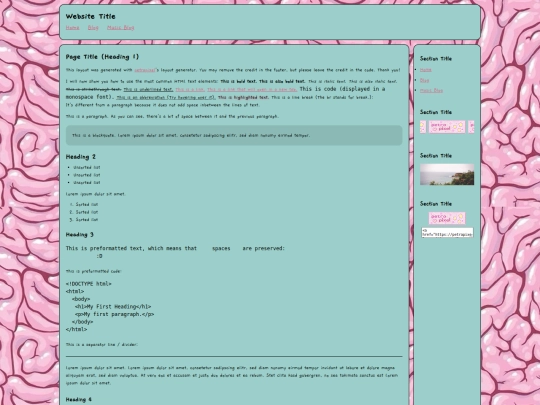Click the blockquote lorem ipsum box
The image size is (540, 405).
click(x=234, y=135)
